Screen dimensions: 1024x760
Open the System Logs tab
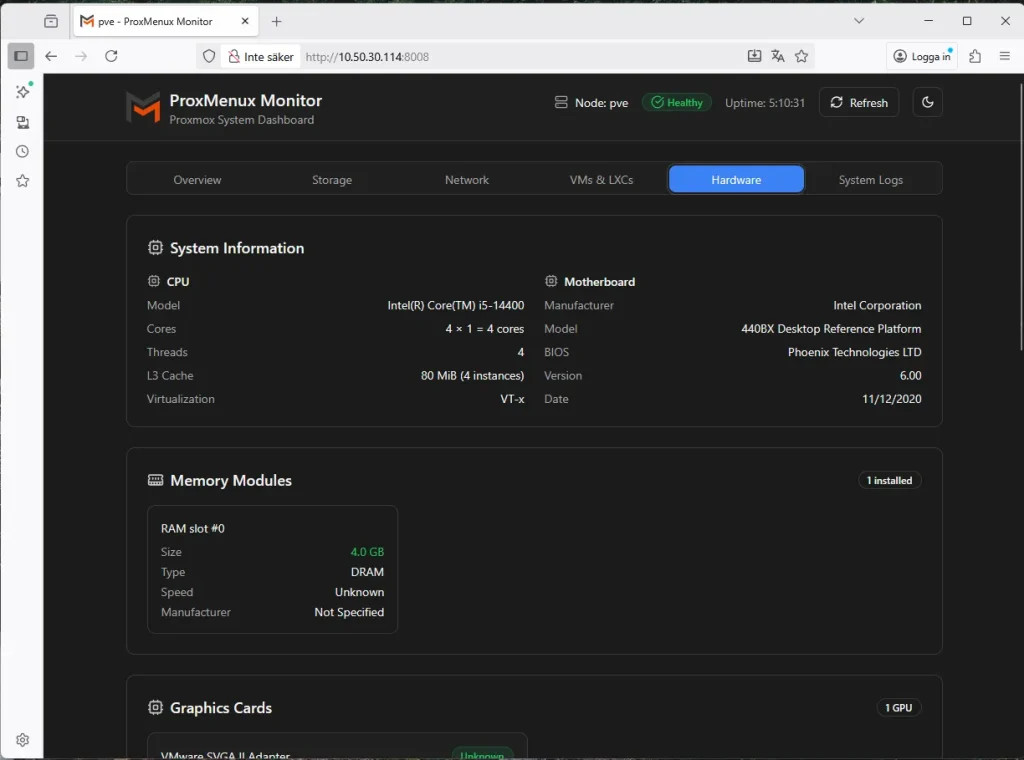coord(870,180)
